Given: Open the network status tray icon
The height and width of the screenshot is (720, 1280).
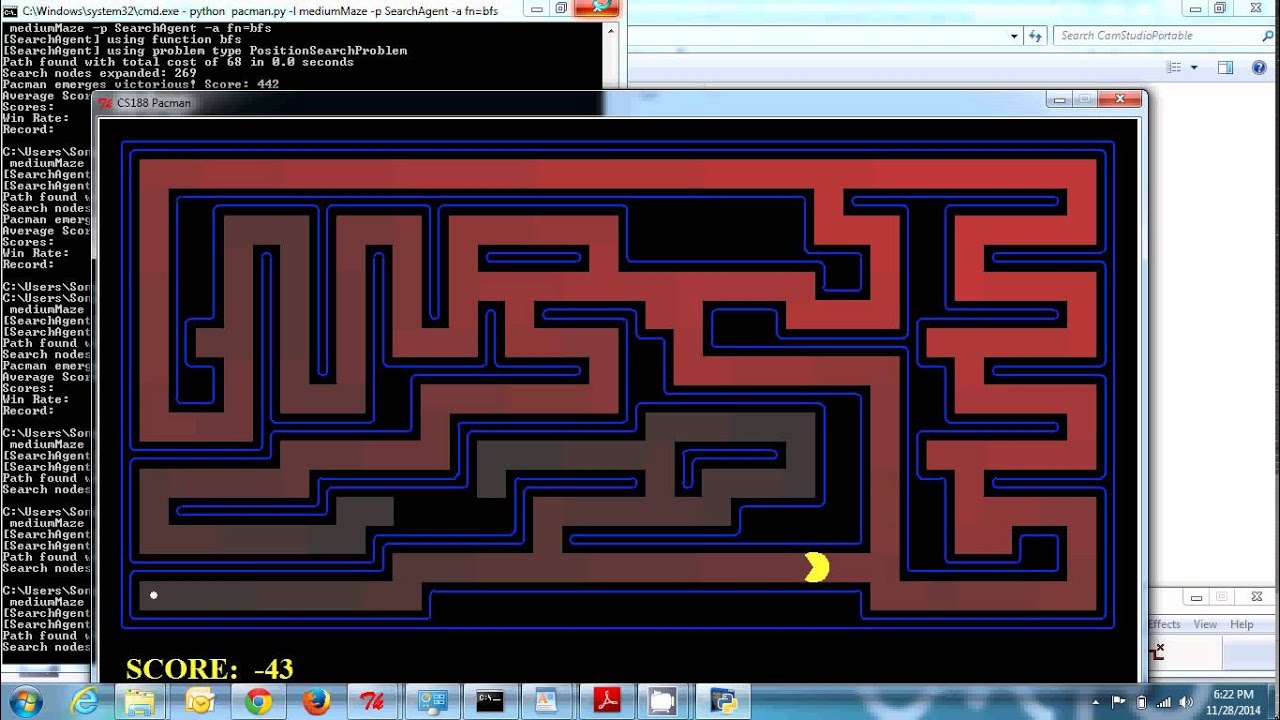Looking at the screenshot, I should click(1164, 702).
